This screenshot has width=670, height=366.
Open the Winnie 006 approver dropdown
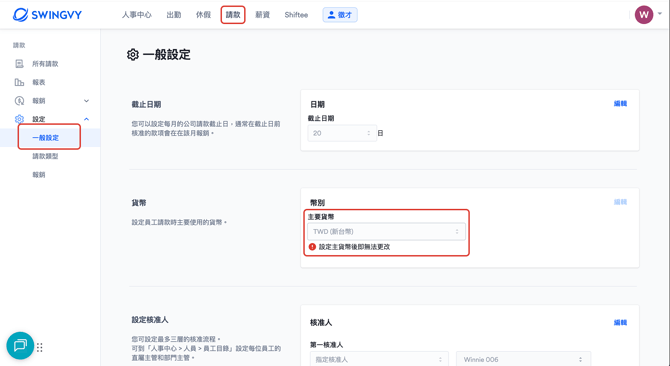click(x=523, y=360)
